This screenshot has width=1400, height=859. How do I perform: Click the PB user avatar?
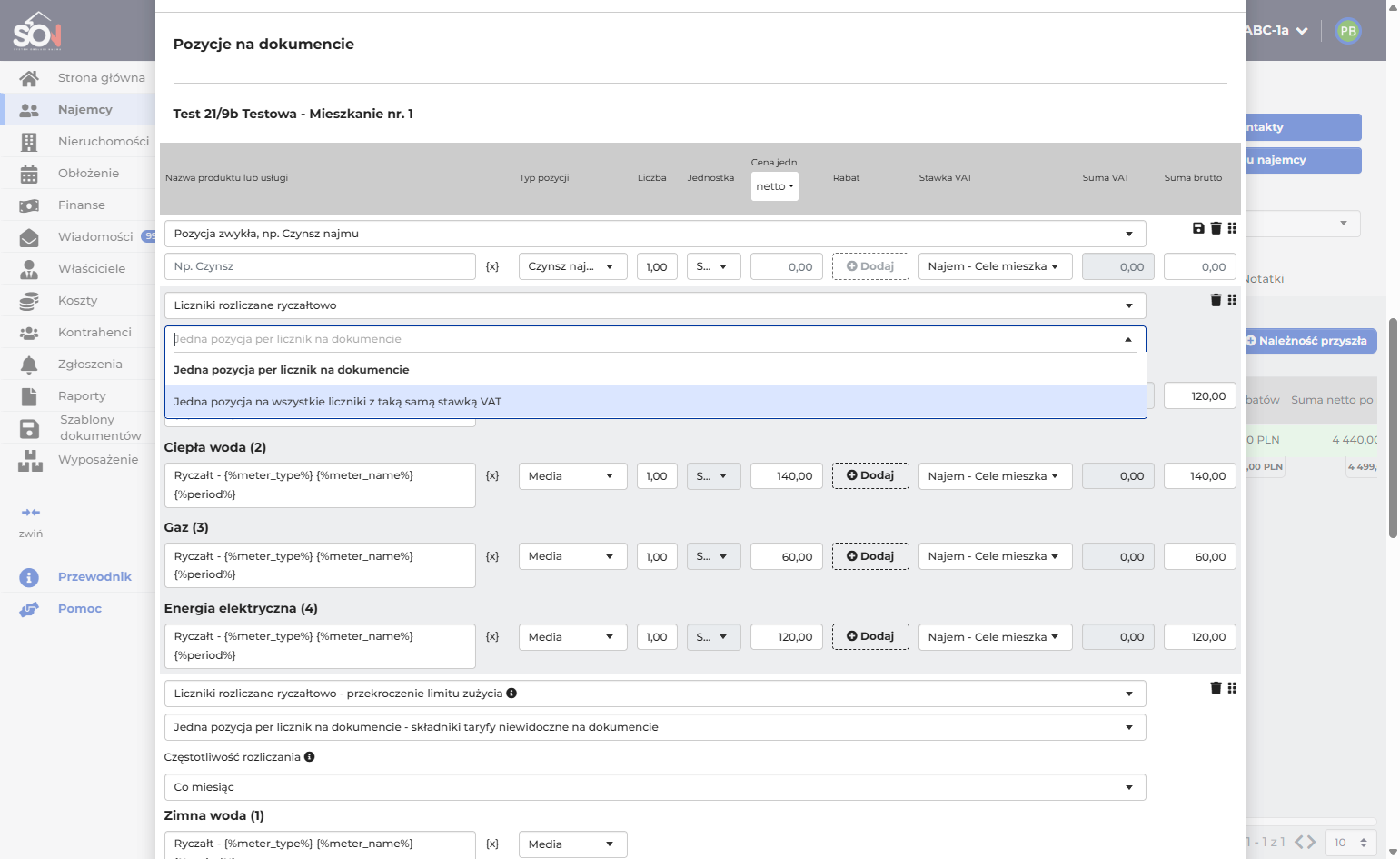click(1348, 31)
